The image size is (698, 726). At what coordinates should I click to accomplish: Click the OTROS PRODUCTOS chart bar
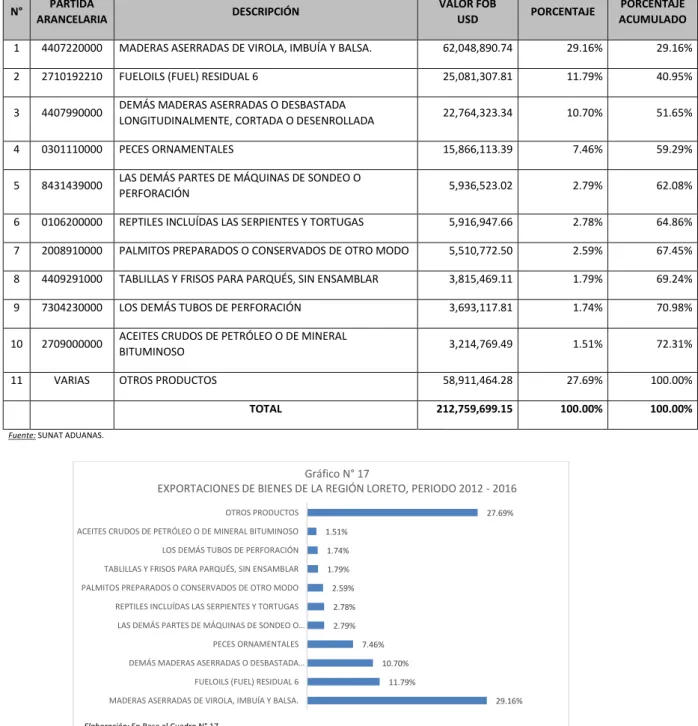pos(393,513)
